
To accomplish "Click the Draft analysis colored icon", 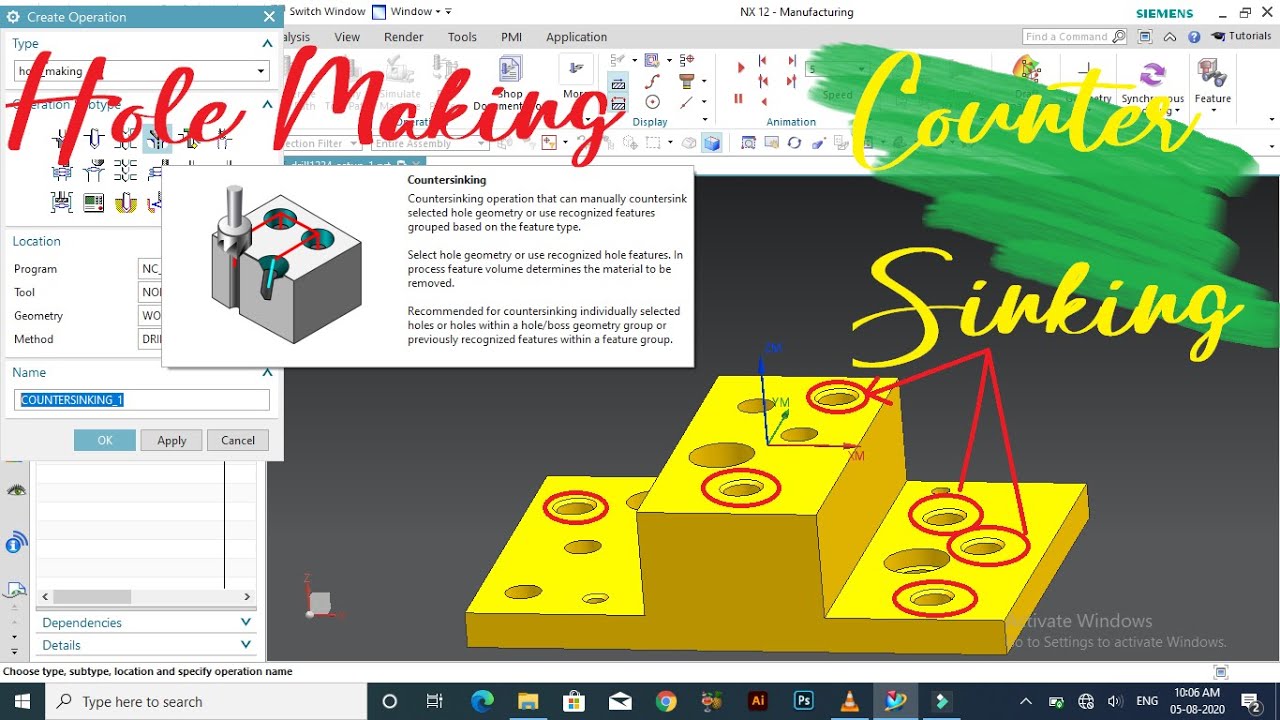I will tap(1026, 70).
